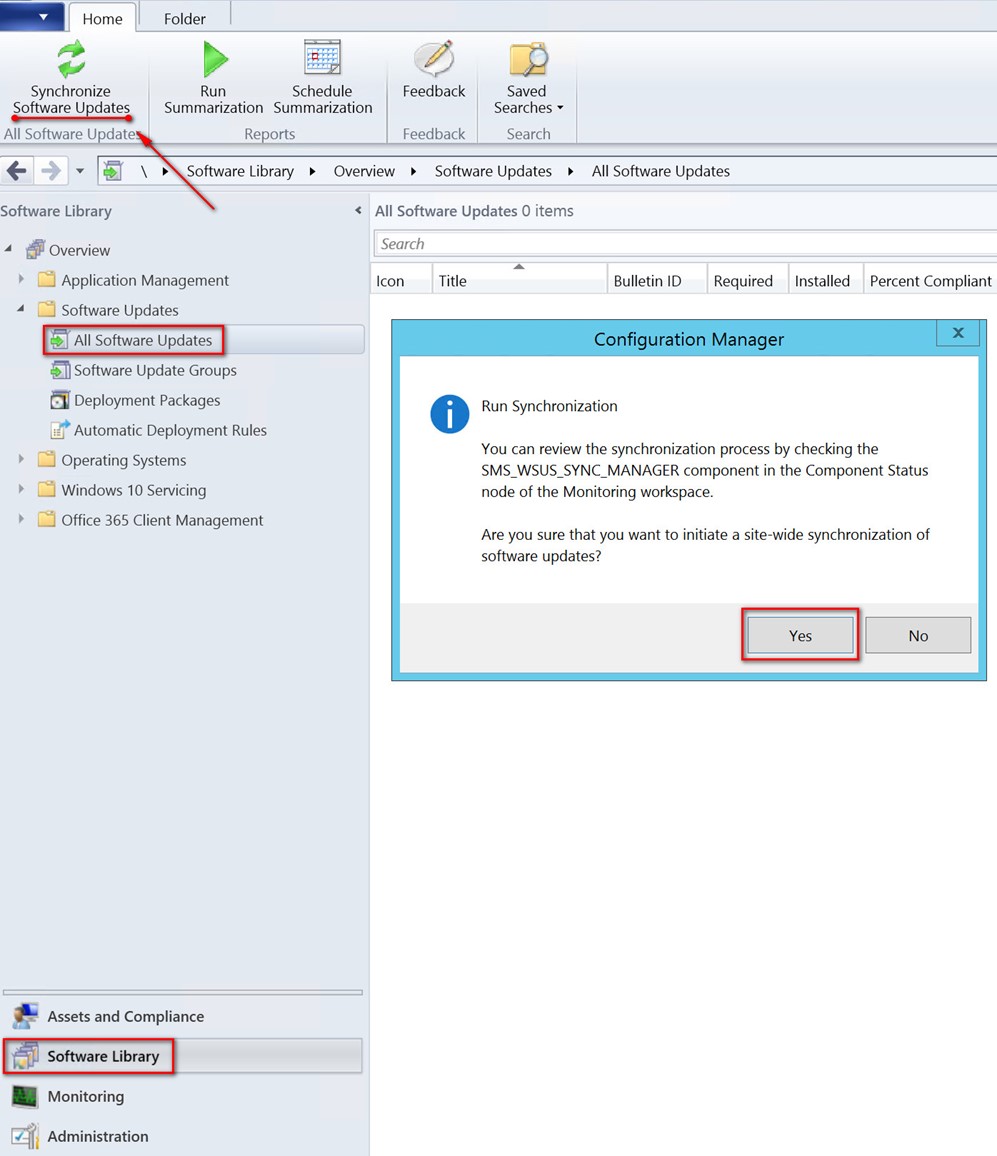Click the Windows 10 Servicing folder icon

pyautogui.click(x=46, y=490)
